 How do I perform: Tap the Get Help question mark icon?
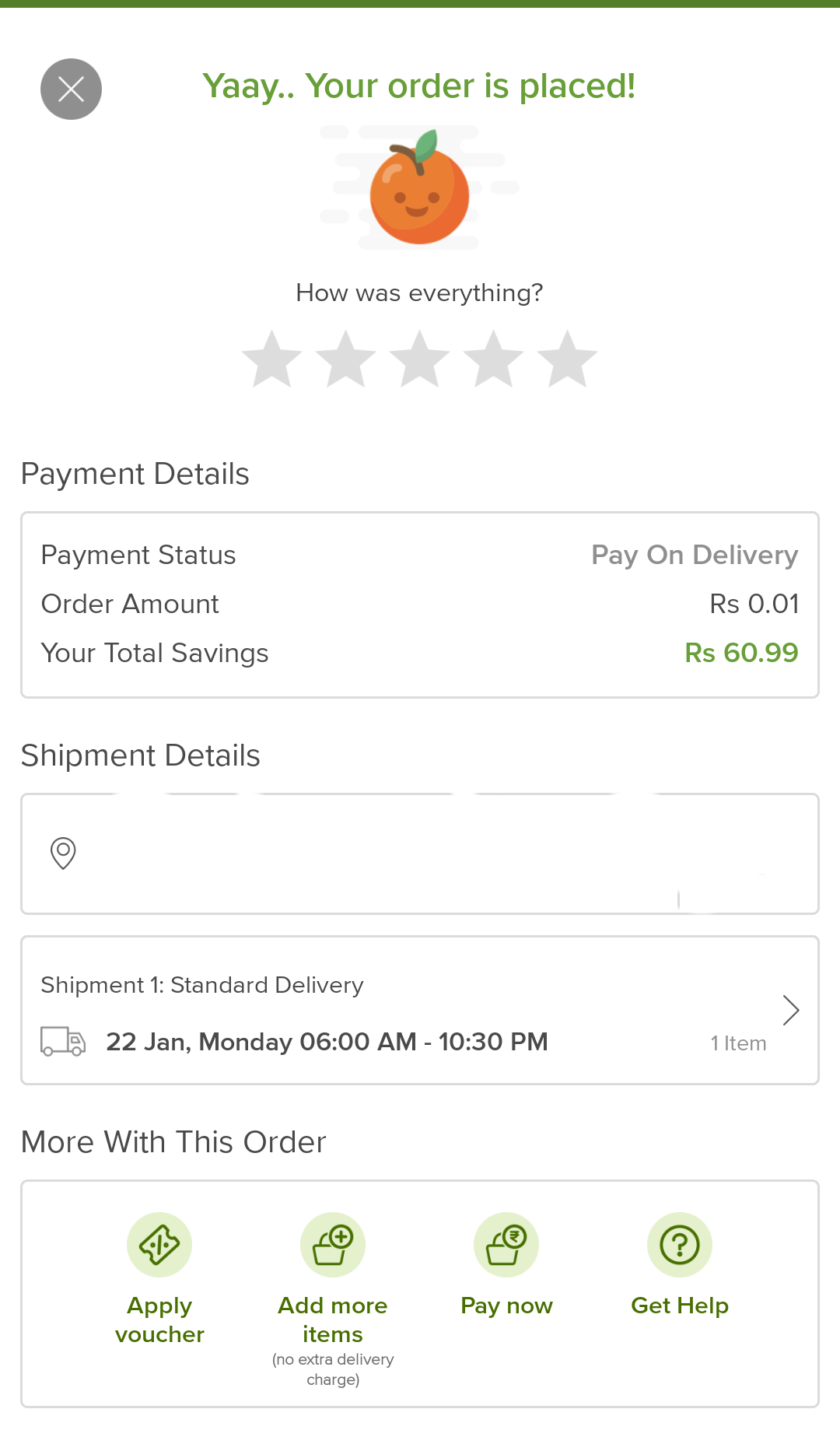(x=680, y=1245)
